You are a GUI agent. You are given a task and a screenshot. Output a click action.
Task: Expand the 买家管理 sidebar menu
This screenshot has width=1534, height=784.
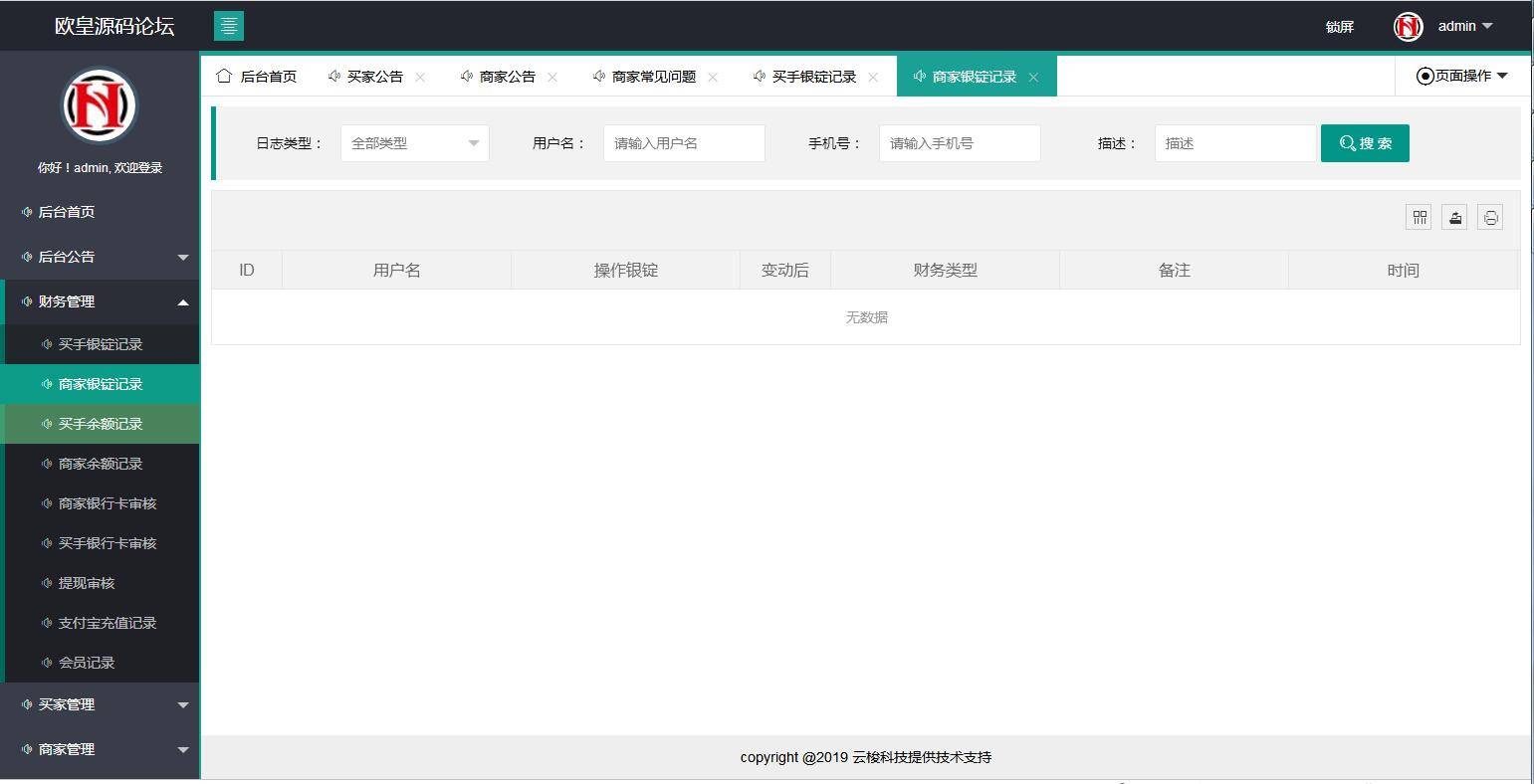pyautogui.click(x=100, y=704)
